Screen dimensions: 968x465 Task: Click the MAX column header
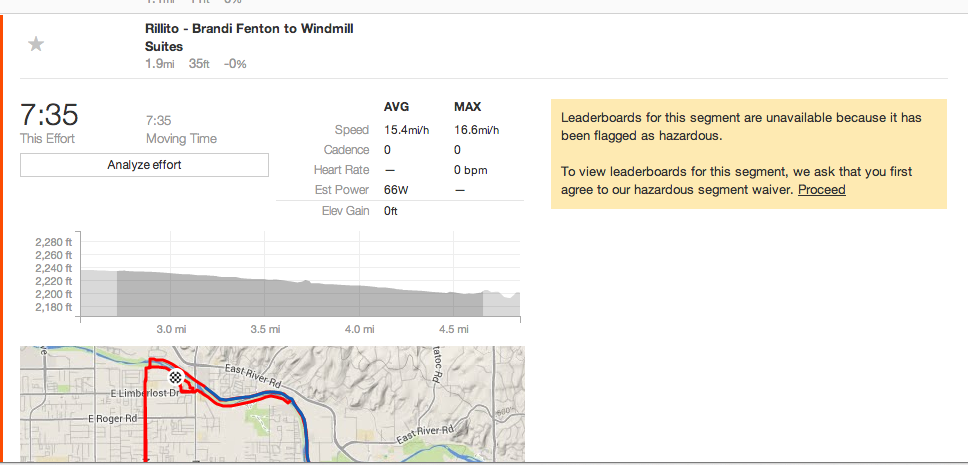point(467,107)
